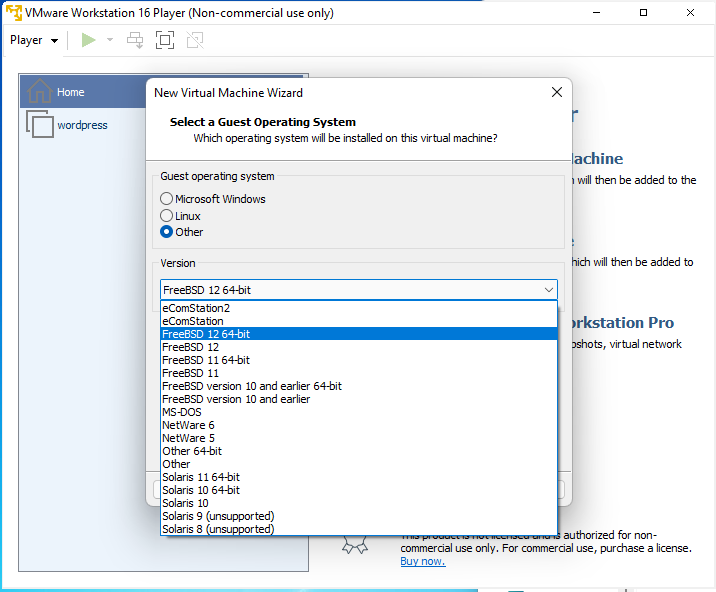Choose Other 64-bit option
This screenshot has width=716, height=592.
[x=359, y=451]
